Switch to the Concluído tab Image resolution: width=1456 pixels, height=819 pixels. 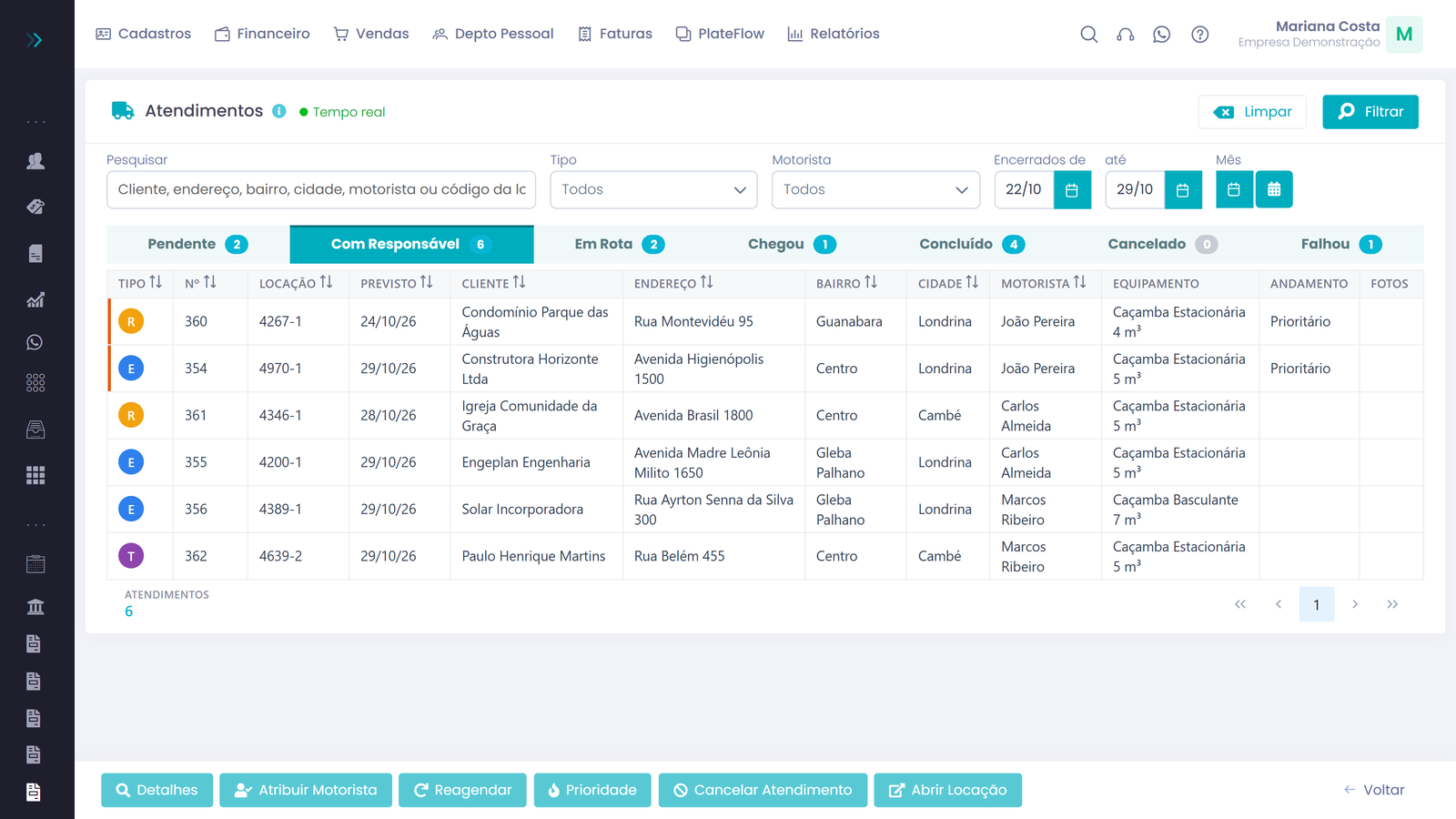[x=972, y=244]
